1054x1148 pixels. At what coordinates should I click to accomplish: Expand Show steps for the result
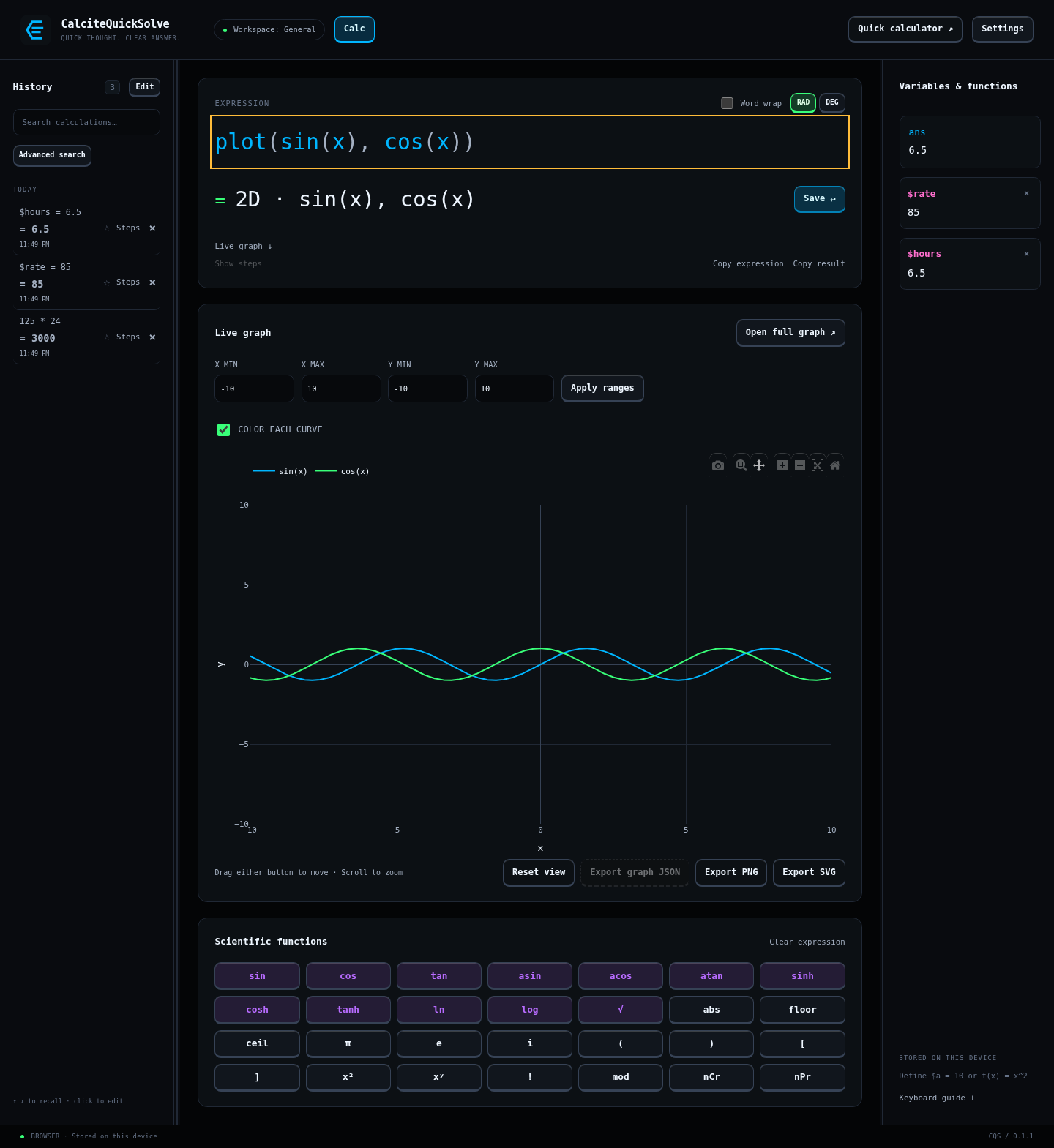[x=238, y=264]
